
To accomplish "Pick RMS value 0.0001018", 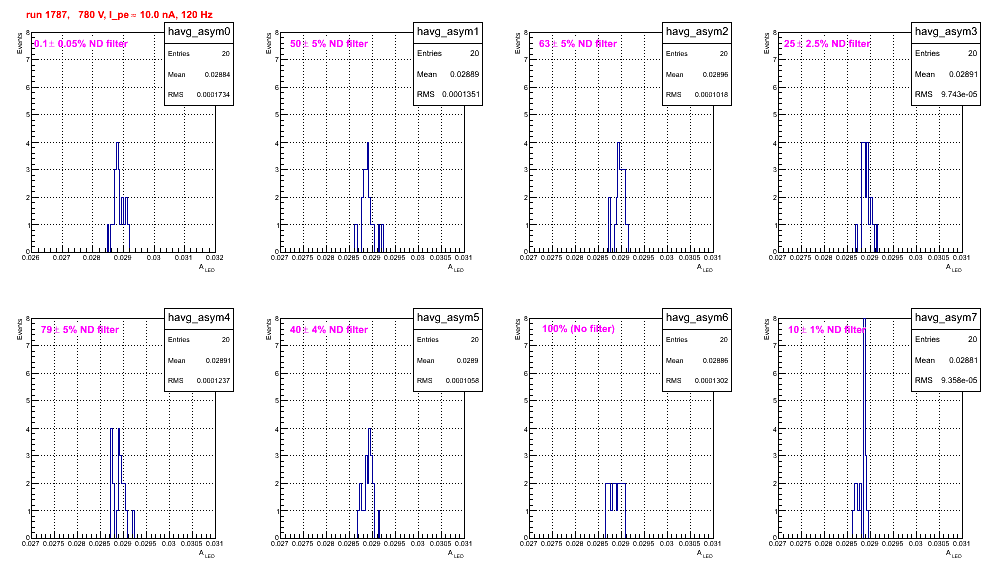I will (711, 95).
